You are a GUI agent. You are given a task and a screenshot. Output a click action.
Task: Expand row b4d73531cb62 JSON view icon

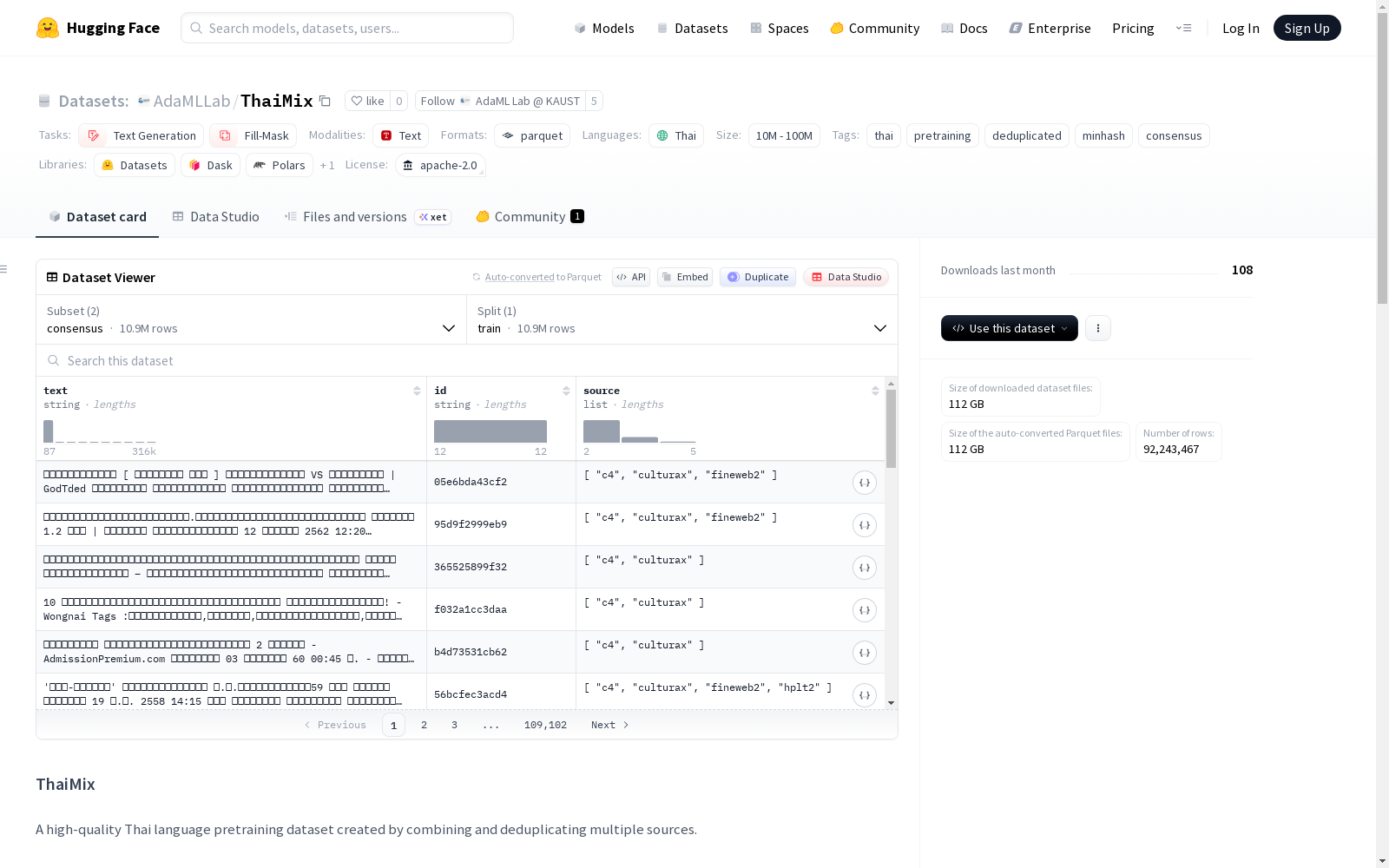pyautogui.click(x=865, y=653)
